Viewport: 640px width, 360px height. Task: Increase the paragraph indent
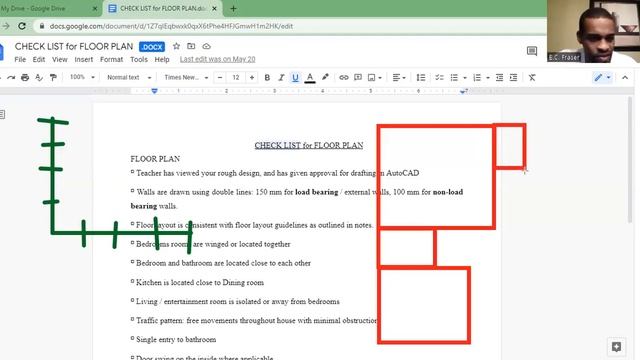[513, 78]
